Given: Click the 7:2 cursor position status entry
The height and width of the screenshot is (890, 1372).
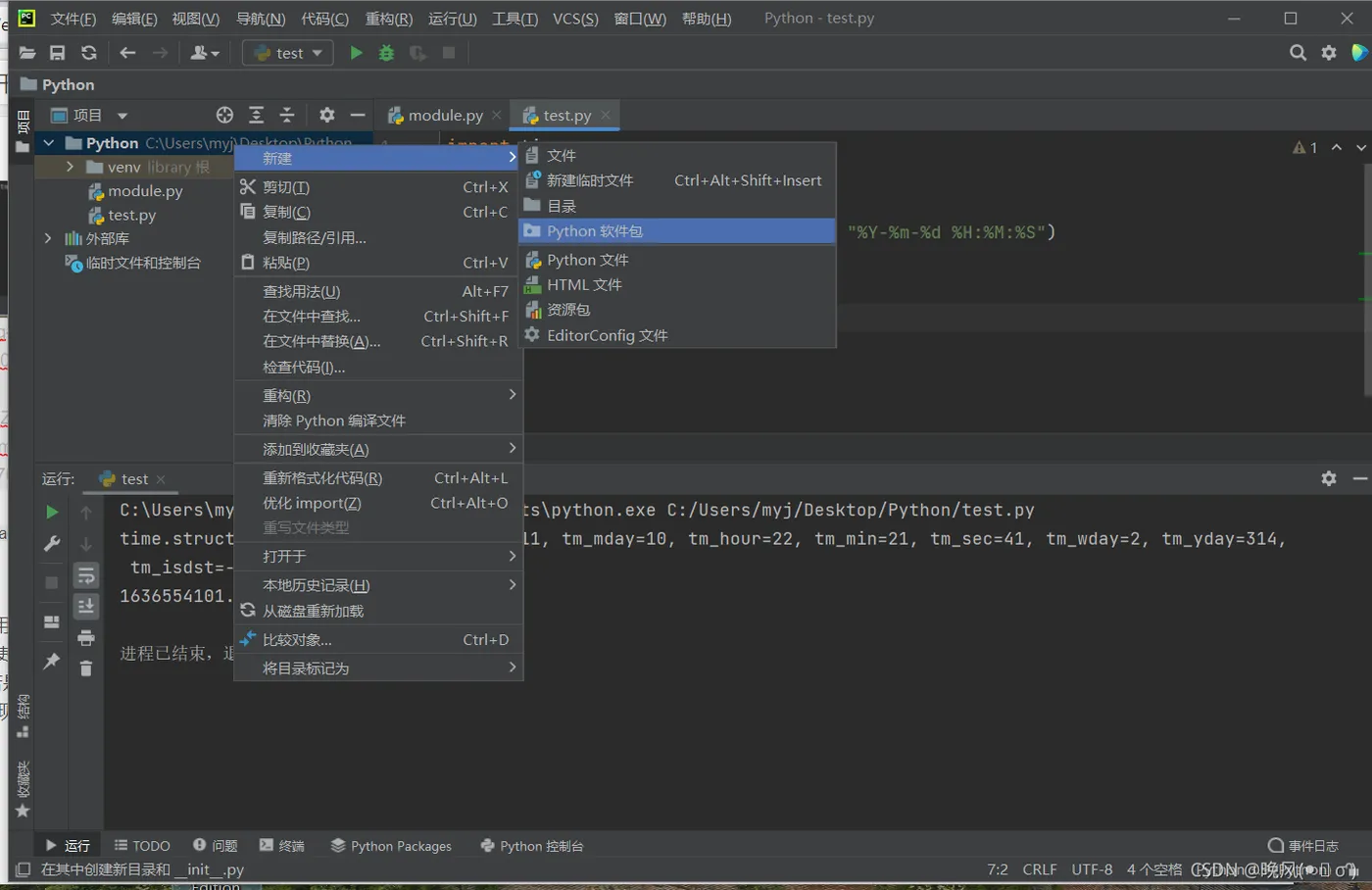Looking at the screenshot, I should (998, 869).
